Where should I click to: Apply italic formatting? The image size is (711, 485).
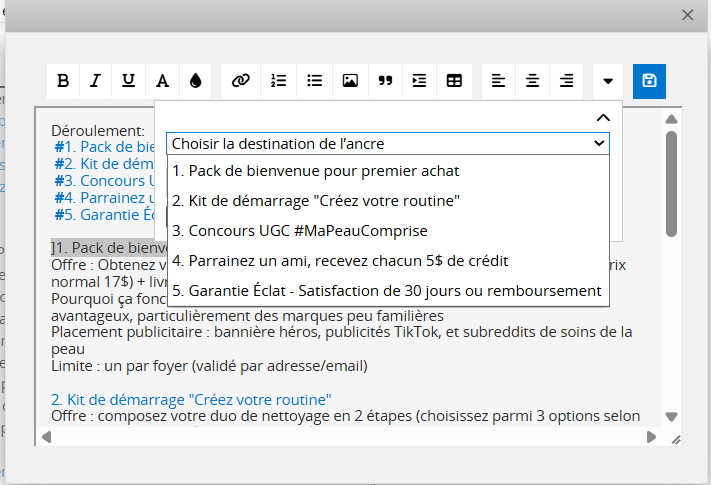point(96,81)
